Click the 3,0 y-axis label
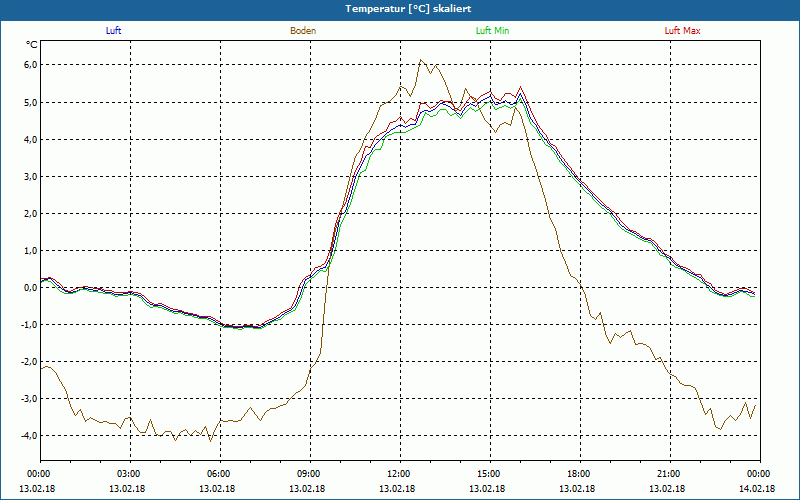800x500 pixels. coord(31,177)
